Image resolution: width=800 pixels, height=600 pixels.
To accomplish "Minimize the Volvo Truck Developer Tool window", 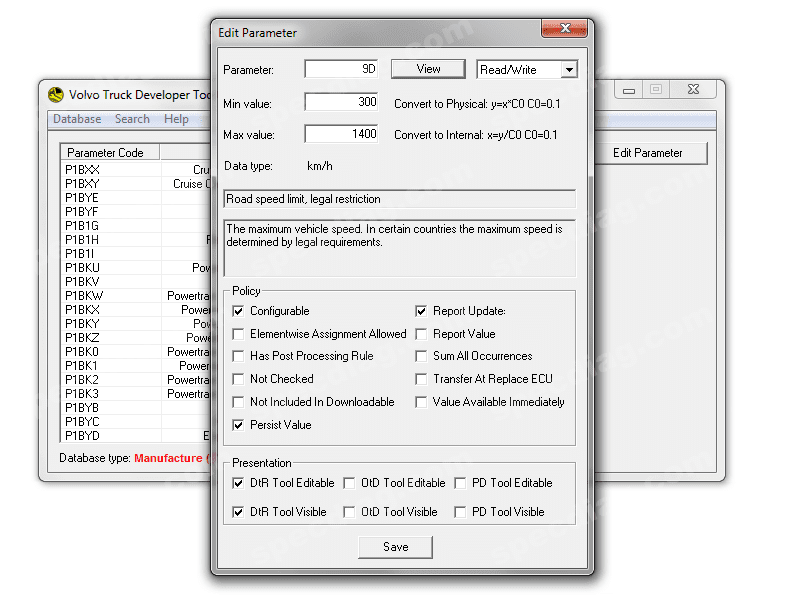I will click(629, 90).
